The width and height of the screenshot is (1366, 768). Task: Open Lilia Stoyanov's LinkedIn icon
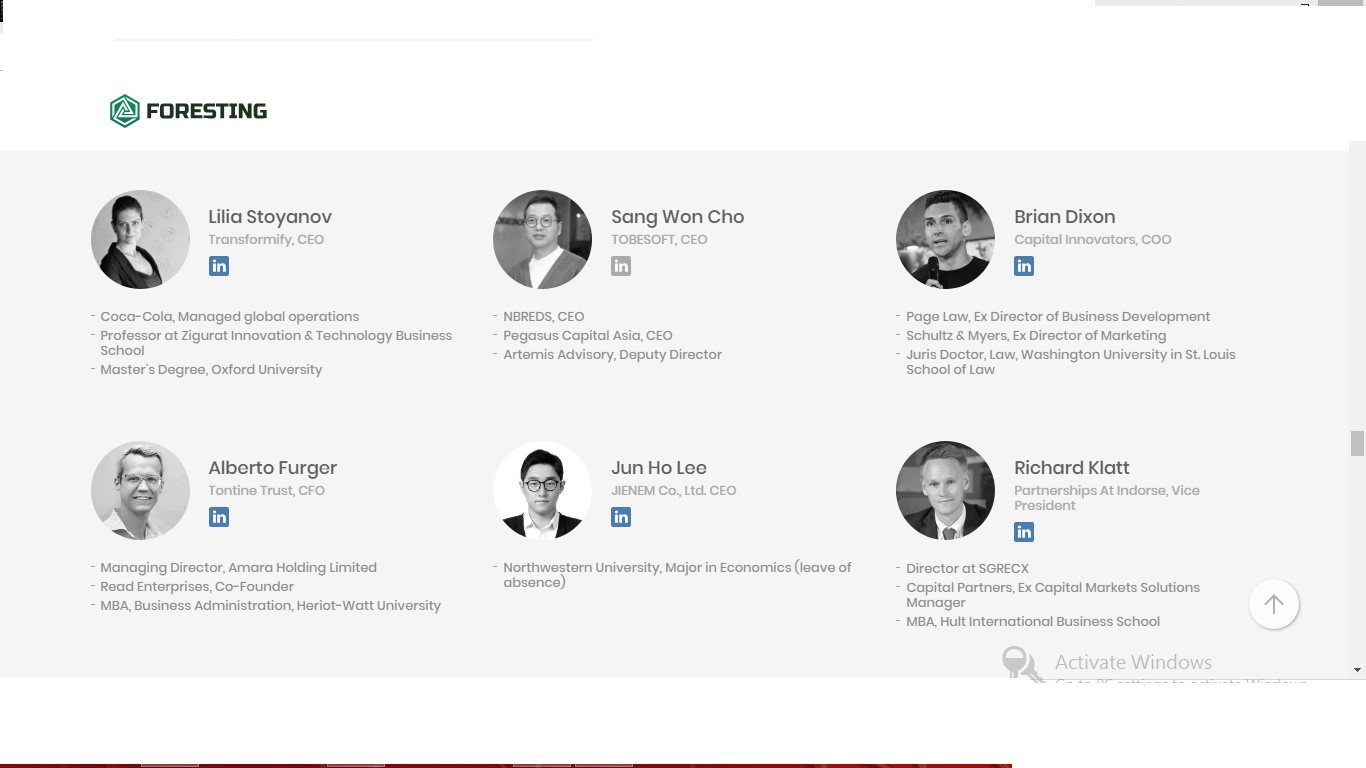click(219, 266)
